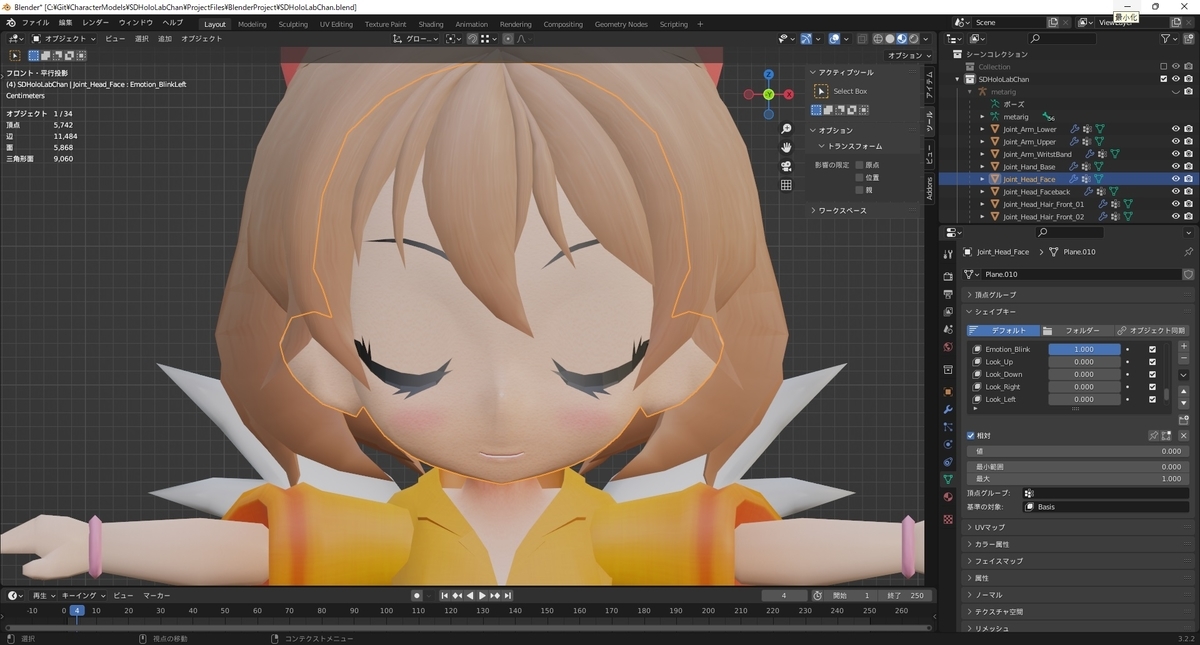Open the Physics properties tab

948,444
